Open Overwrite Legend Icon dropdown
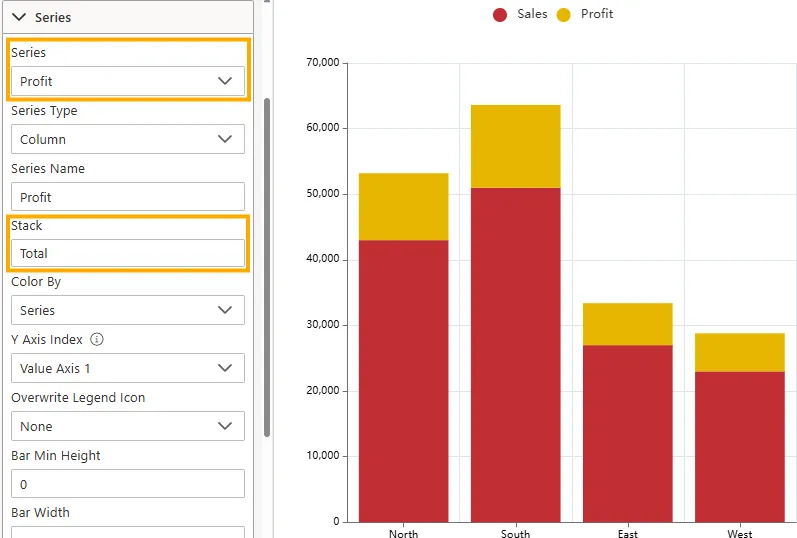Image resolution: width=797 pixels, height=538 pixels. tap(127, 426)
